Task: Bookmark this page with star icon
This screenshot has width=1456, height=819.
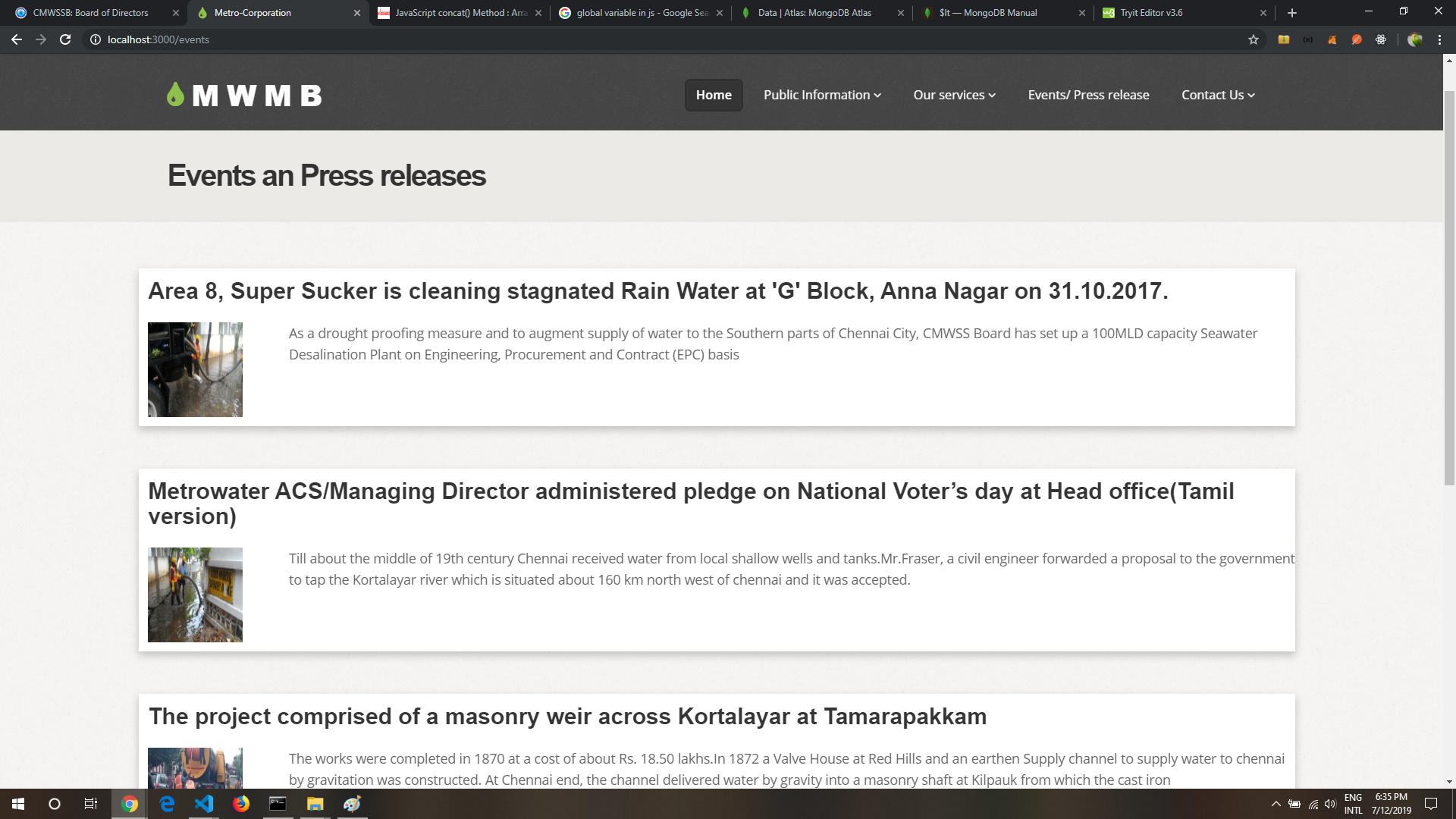Action: (x=1254, y=39)
